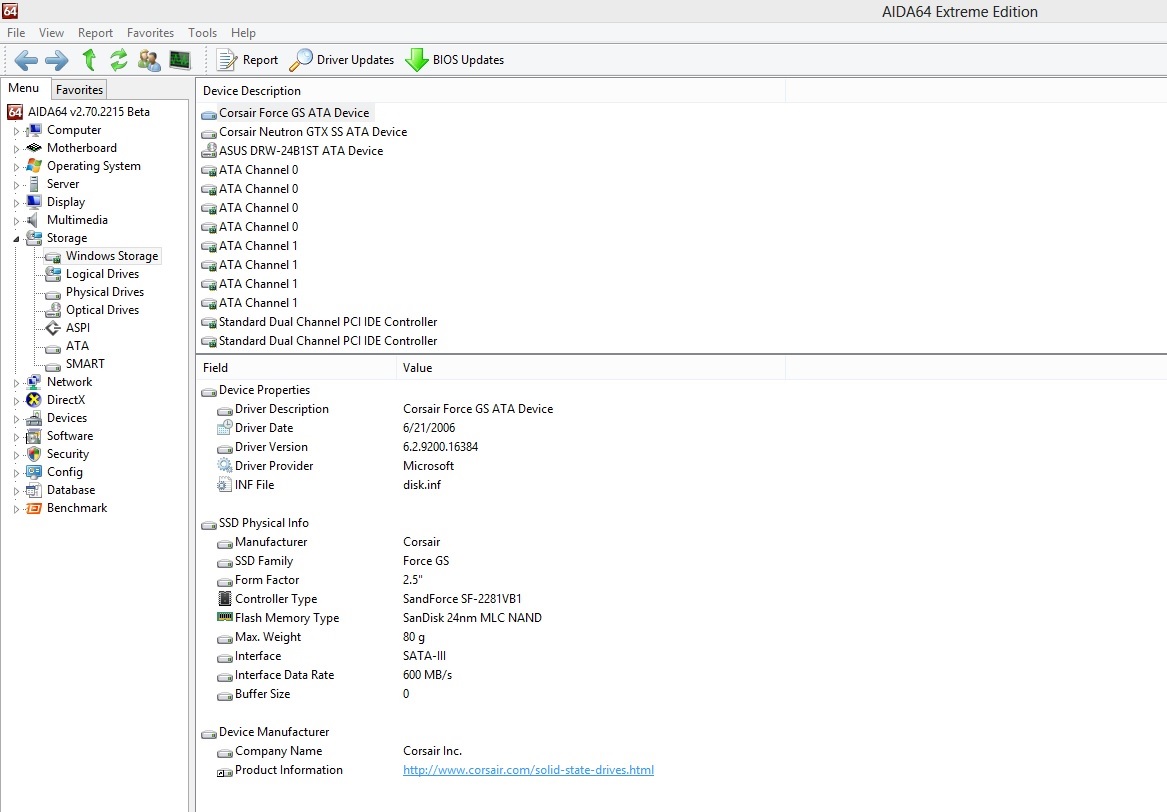Open the system monitor diagnostics icon

pyautogui.click(x=180, y=60)
